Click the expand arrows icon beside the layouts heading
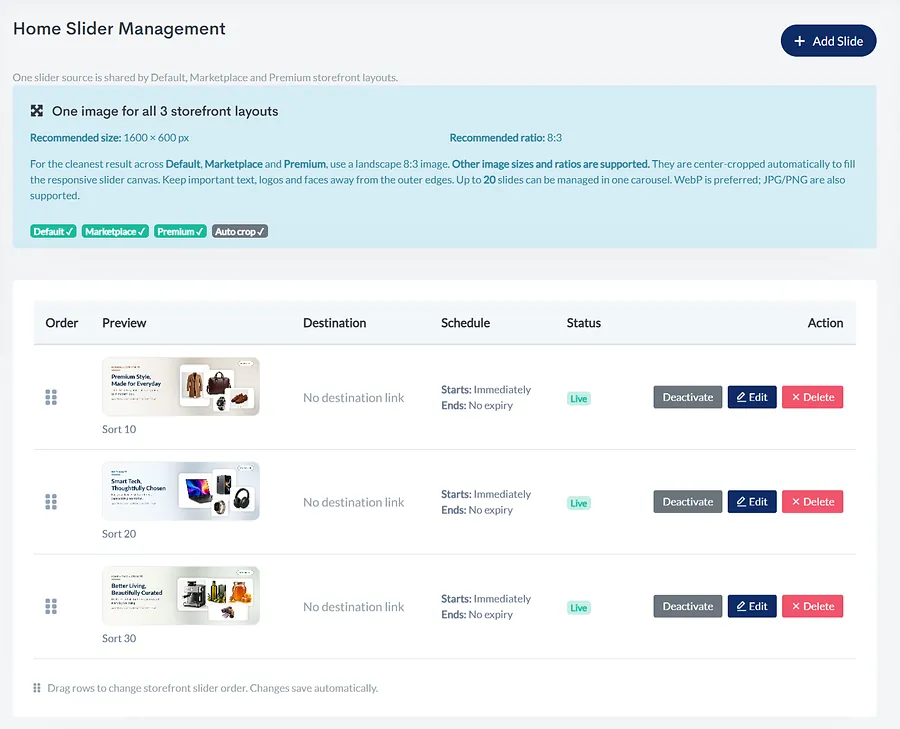 pos(37,111)
